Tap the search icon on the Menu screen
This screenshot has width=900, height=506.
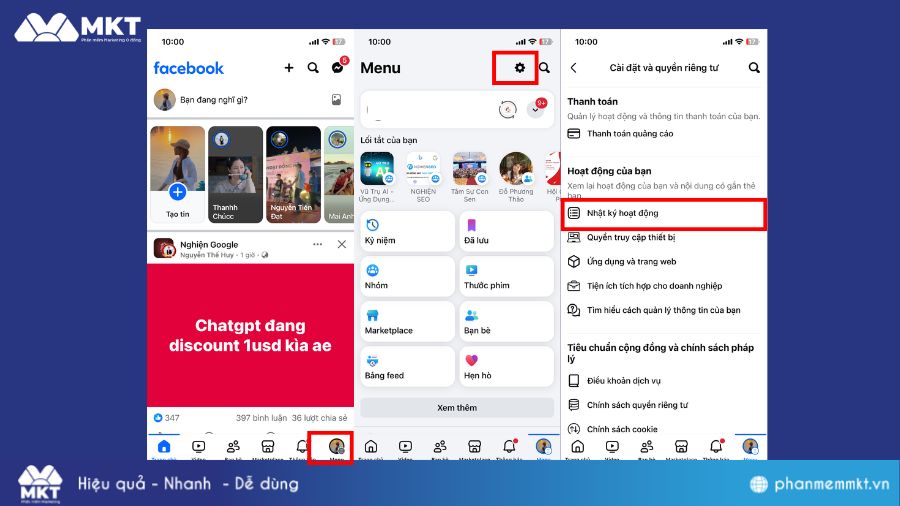544,68
